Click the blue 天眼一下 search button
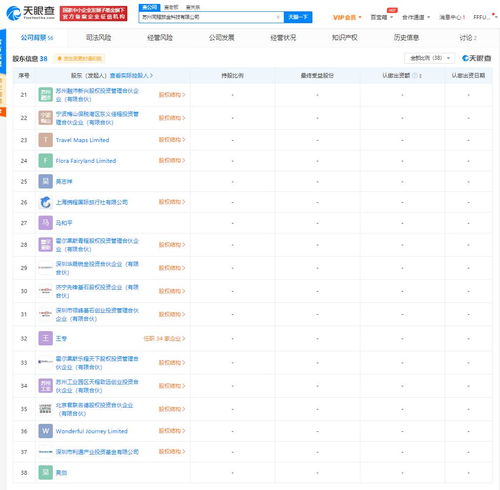The height and width of the screenshot is (490, 500). point(298,17)
